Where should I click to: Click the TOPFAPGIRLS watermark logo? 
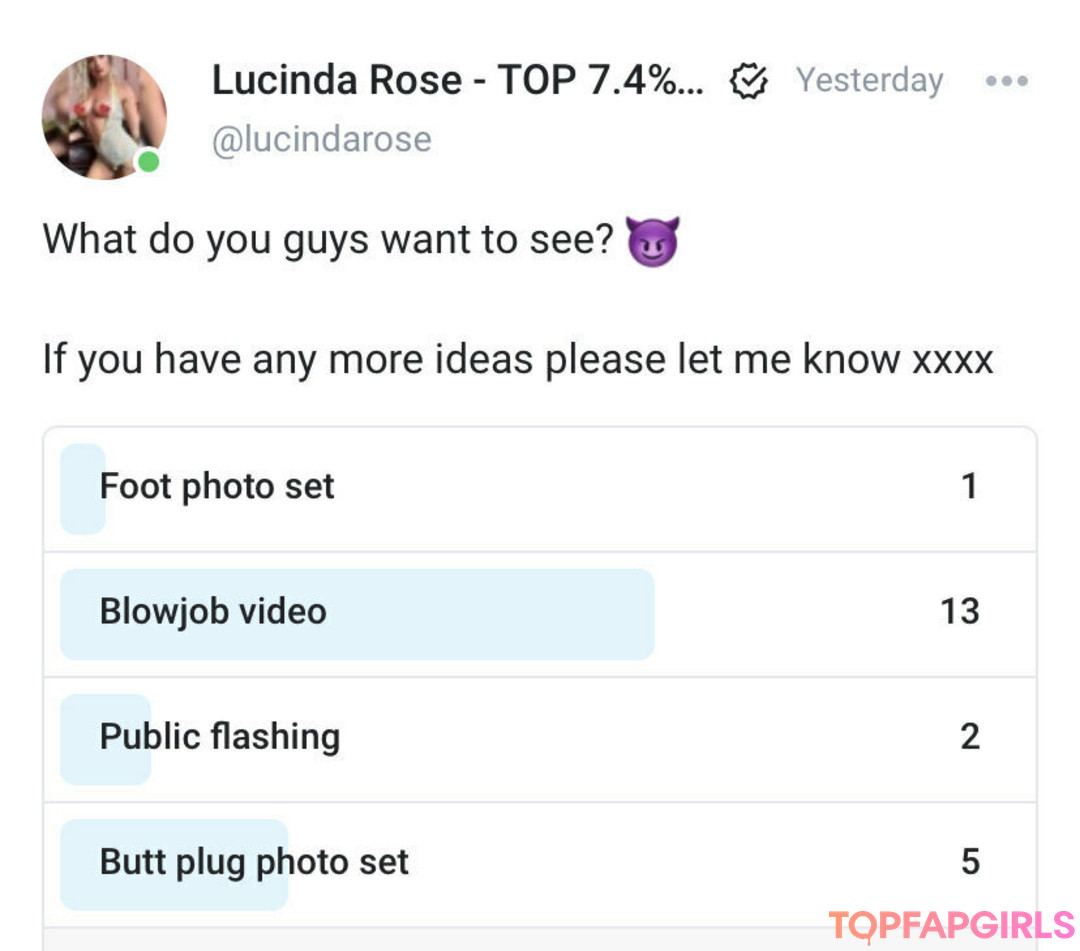click(x=950, y=924)
